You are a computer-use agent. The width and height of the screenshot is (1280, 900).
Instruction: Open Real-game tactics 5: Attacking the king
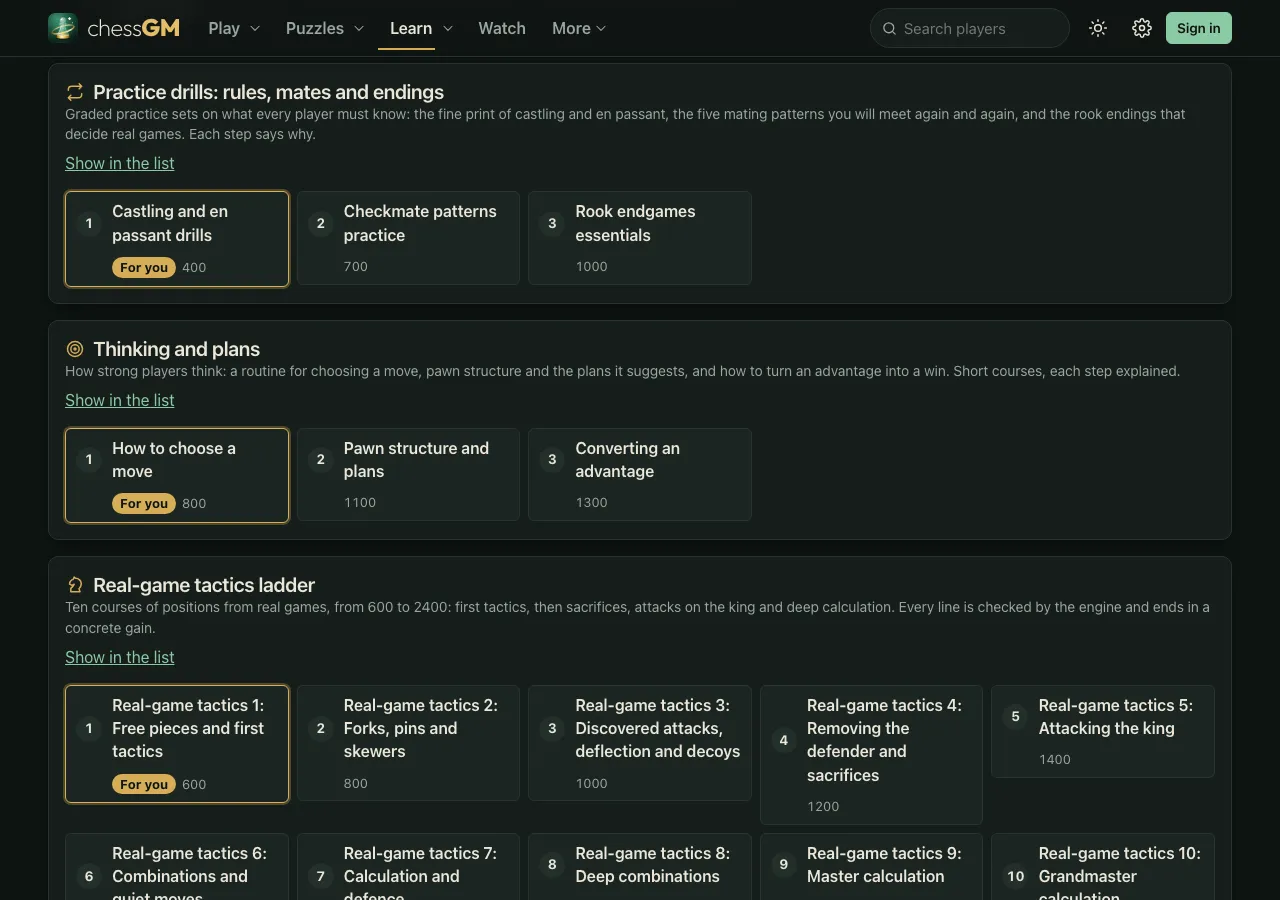1103,731
